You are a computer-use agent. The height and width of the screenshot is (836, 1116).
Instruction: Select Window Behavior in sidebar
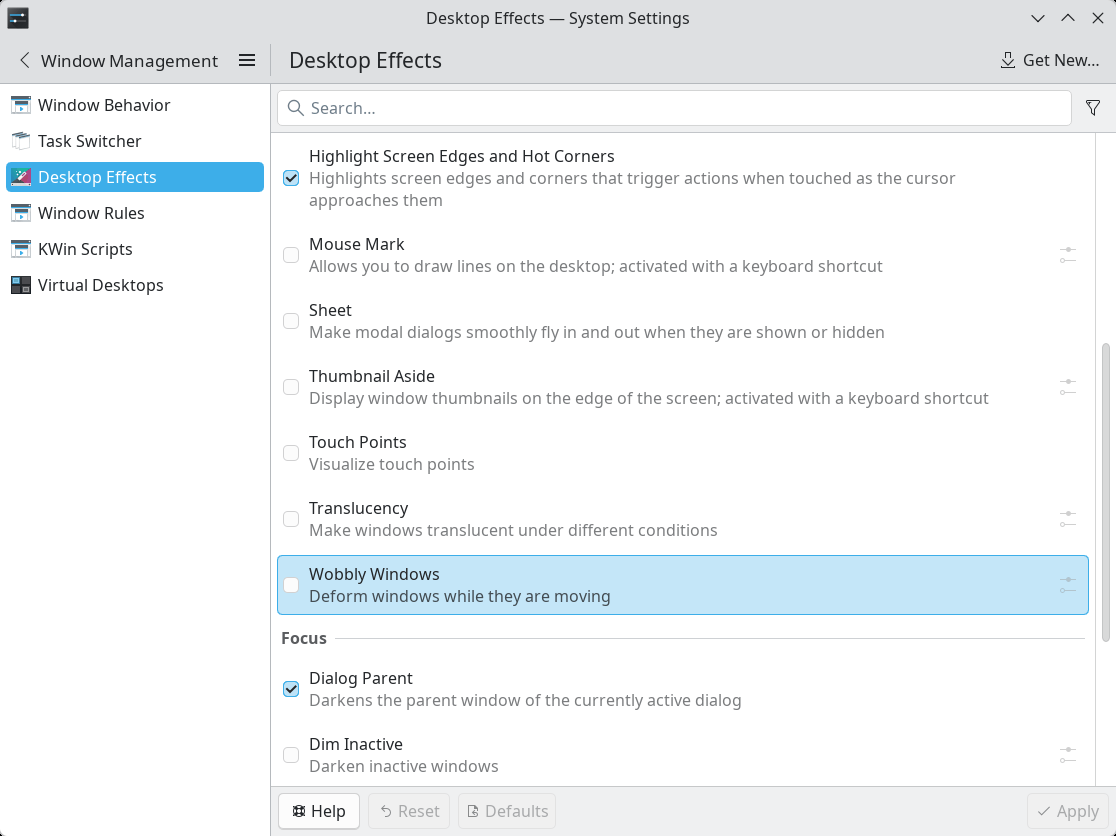[x=104, y=105]
